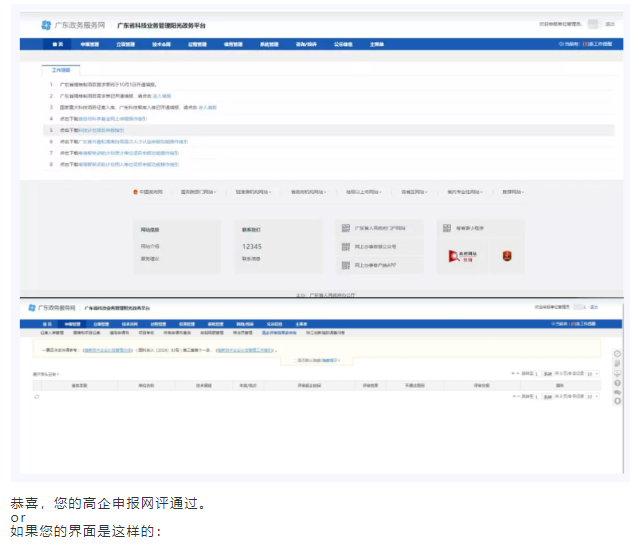Viewport: 639px width, 548px height.
Task: Click the 广东政务服务网 logo in lower page header
Action: pyautogui.click(x=52, y=308)
